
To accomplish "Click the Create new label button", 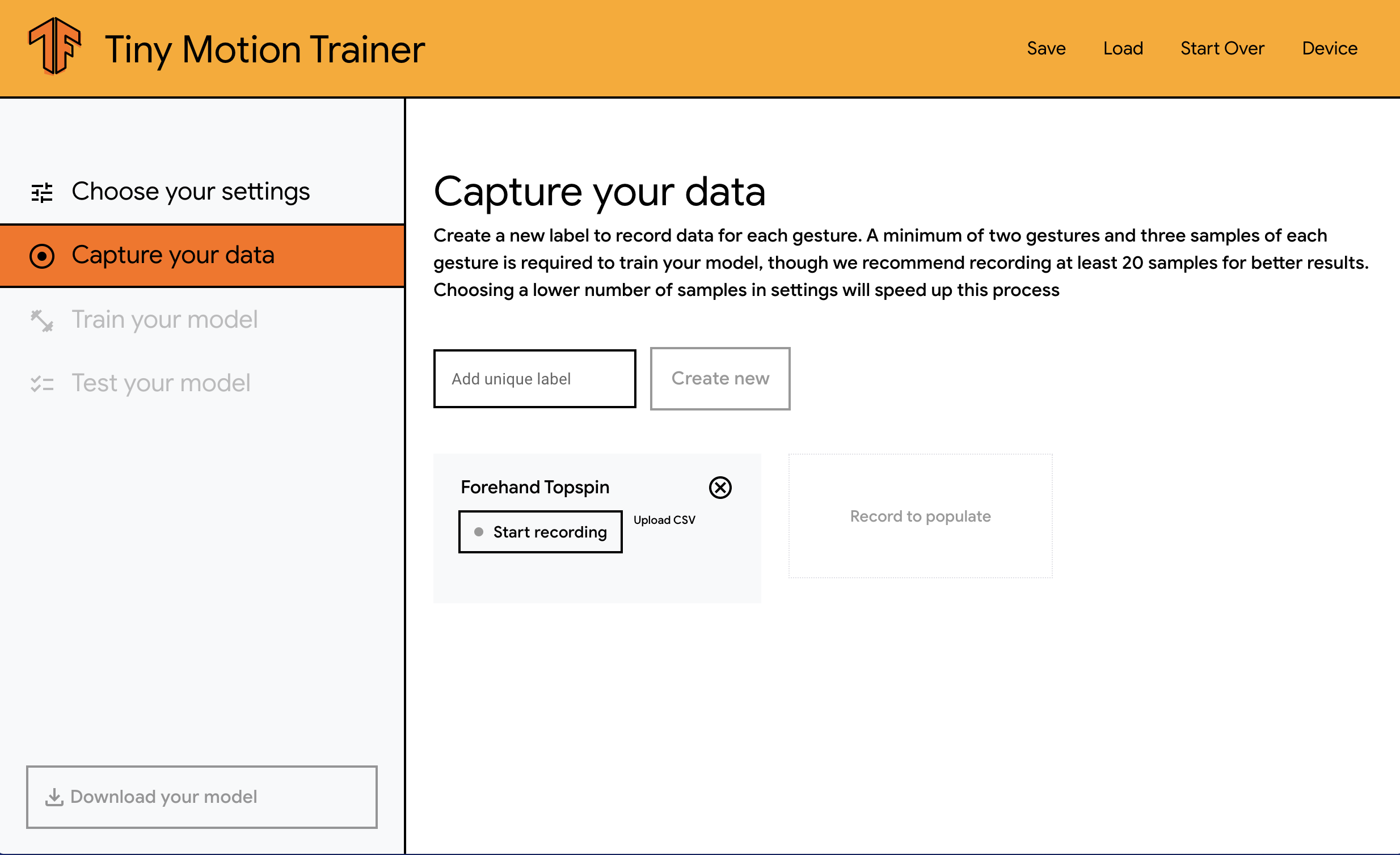I will click(719, 378).
